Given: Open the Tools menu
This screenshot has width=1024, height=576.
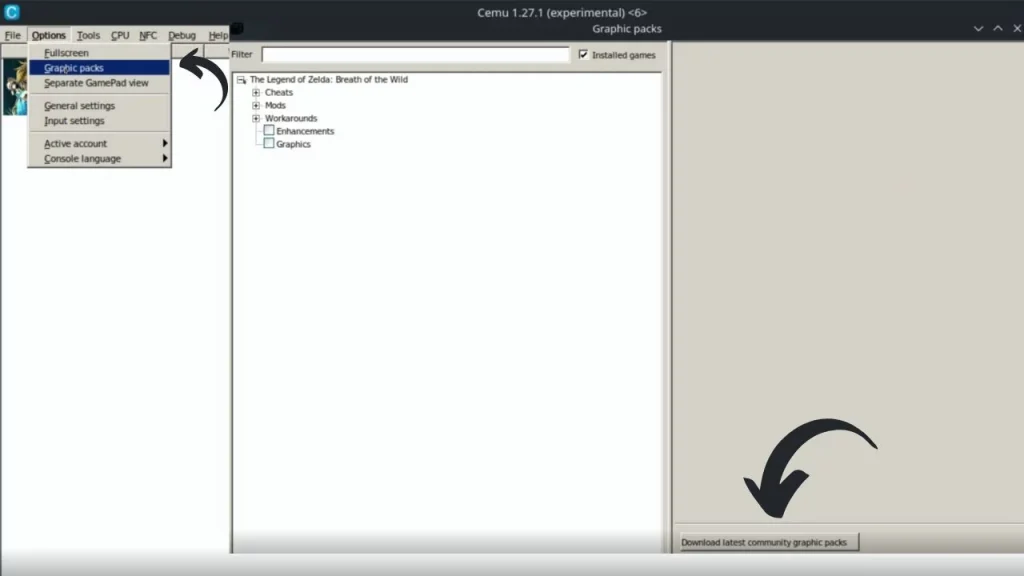Looking at the screenshot, I should 88,35.
